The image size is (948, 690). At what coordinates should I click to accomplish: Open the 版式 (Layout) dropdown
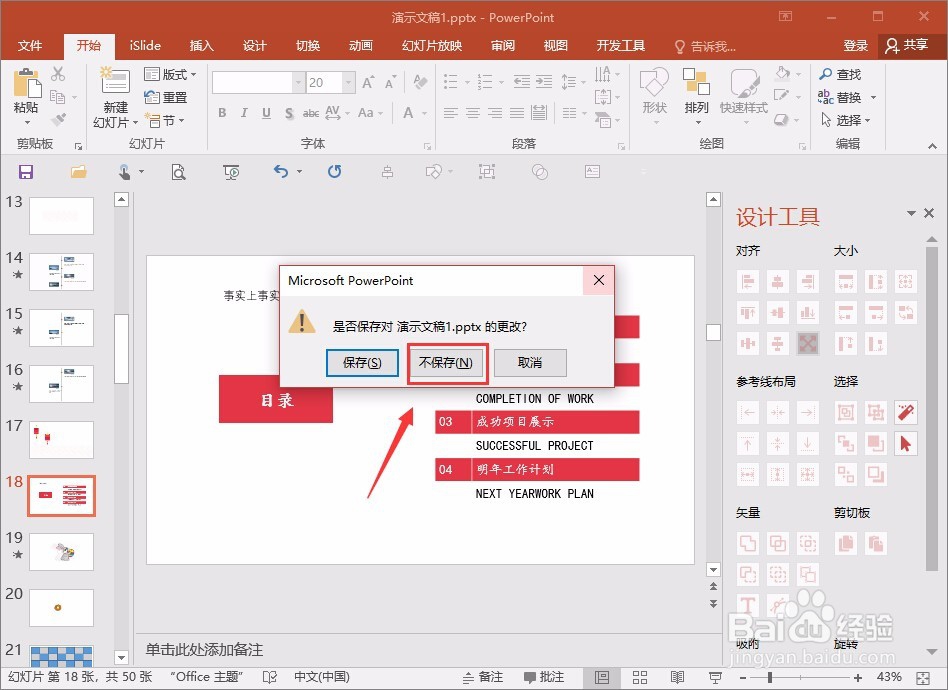171,74
